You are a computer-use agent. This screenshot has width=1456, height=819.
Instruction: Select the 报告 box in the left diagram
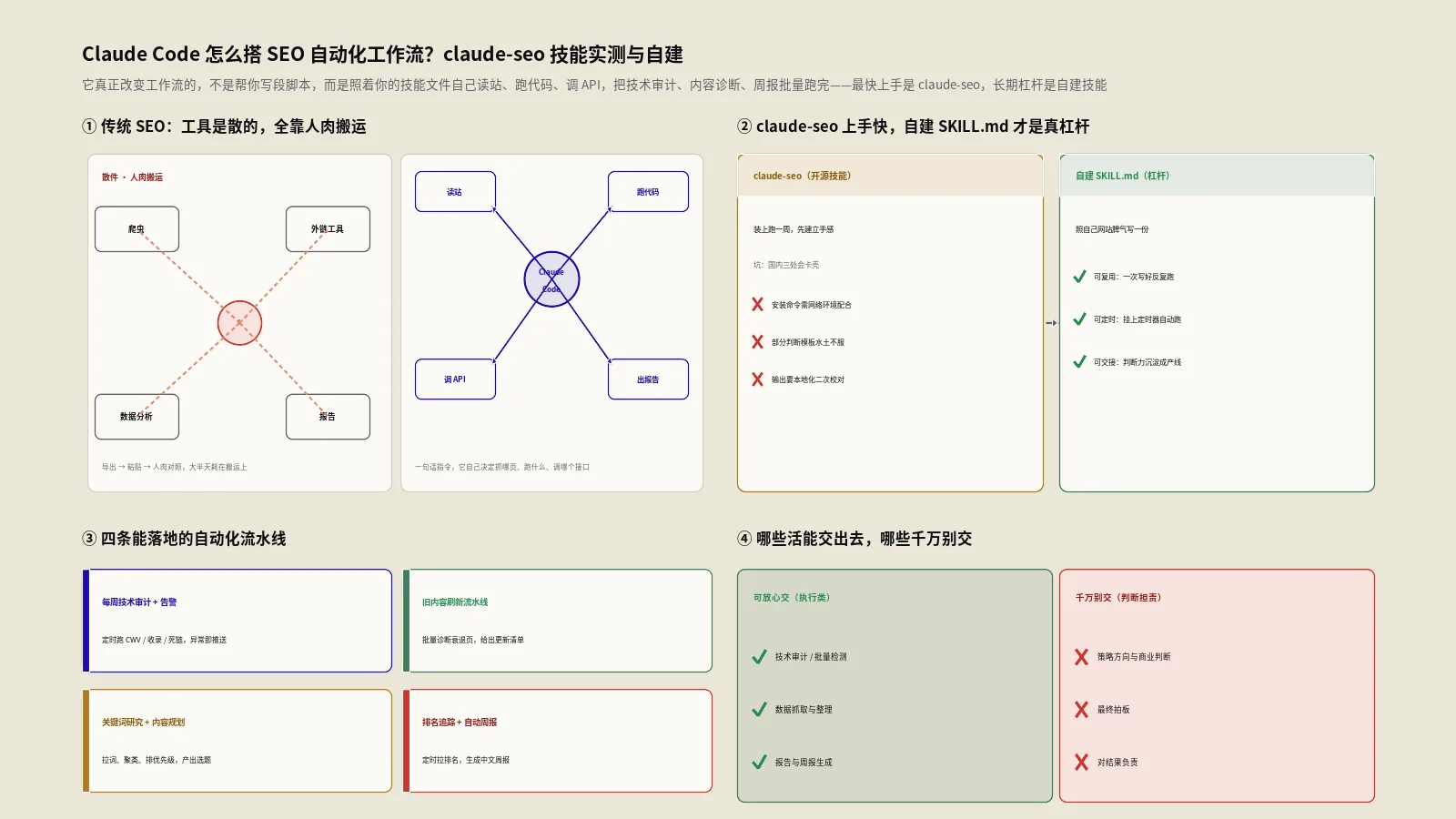(x=328, y=417)
